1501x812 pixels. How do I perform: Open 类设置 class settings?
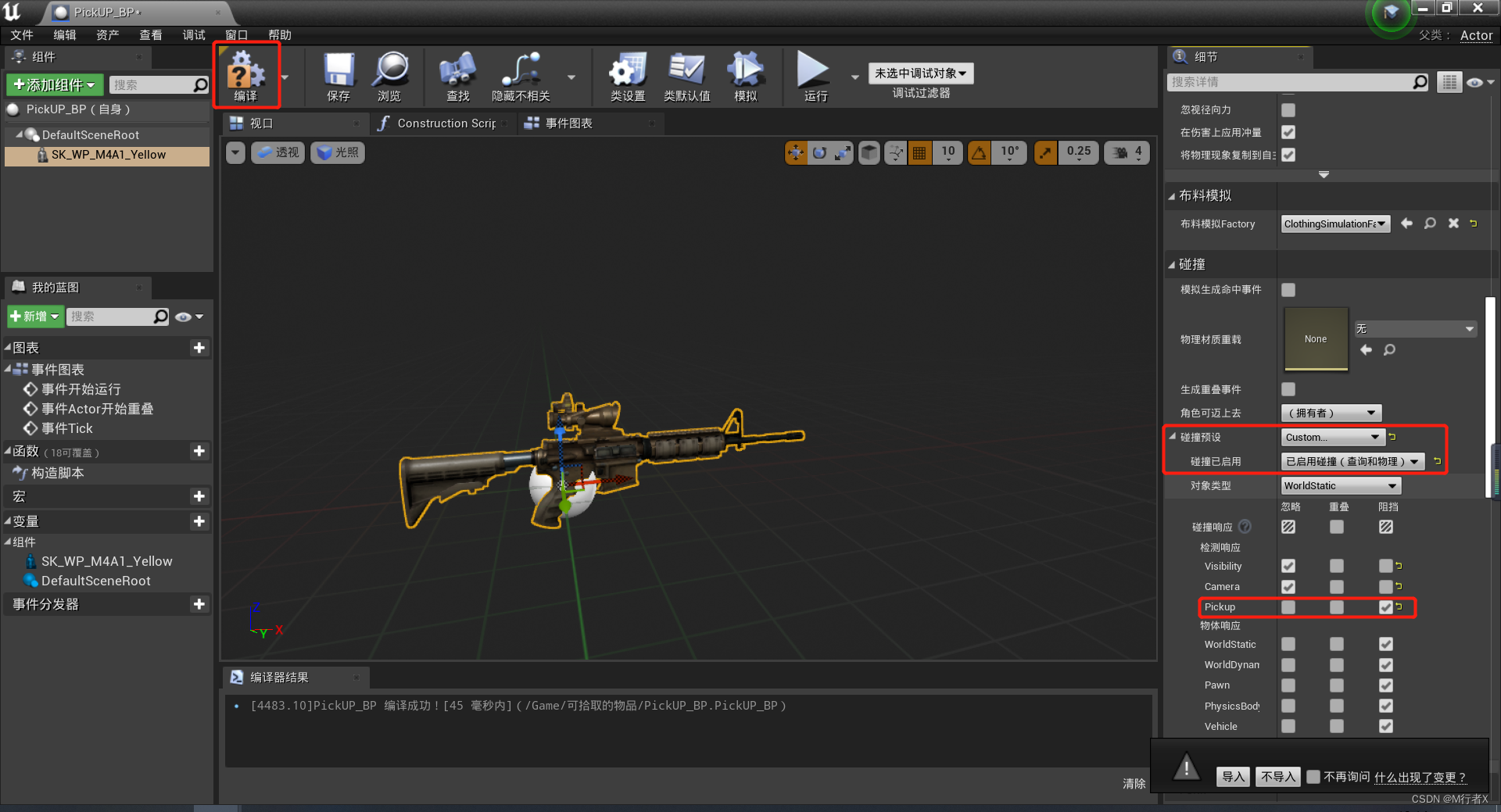pyautogui.click(x=628, y=76)
